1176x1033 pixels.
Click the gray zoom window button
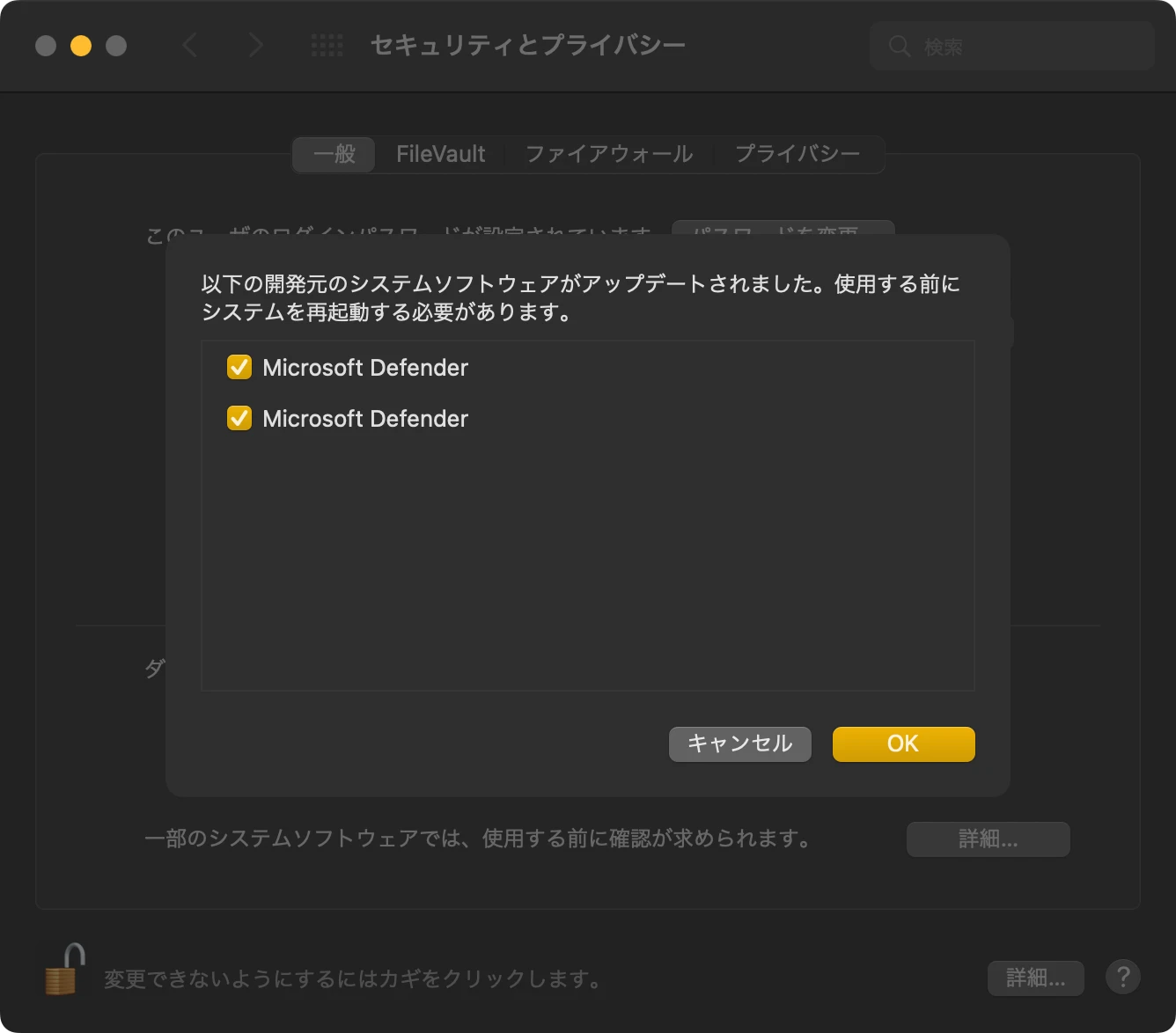(x=116, y=46)
